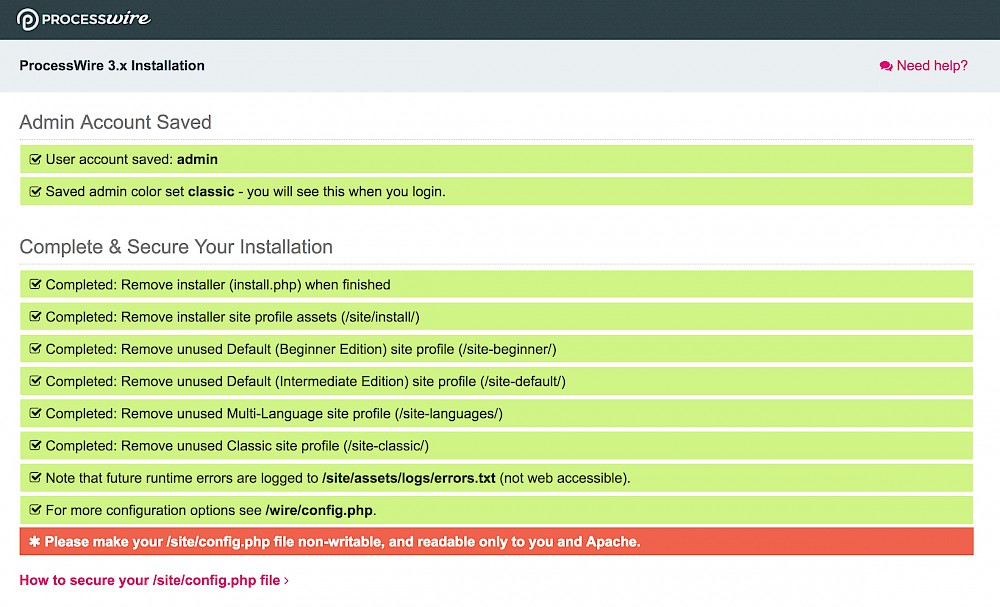Image resolution: width=1000 pixels, height=607 pixels.
Task: Click the checkmark beside 'User account saved: admin'
Action: (35, 158)
